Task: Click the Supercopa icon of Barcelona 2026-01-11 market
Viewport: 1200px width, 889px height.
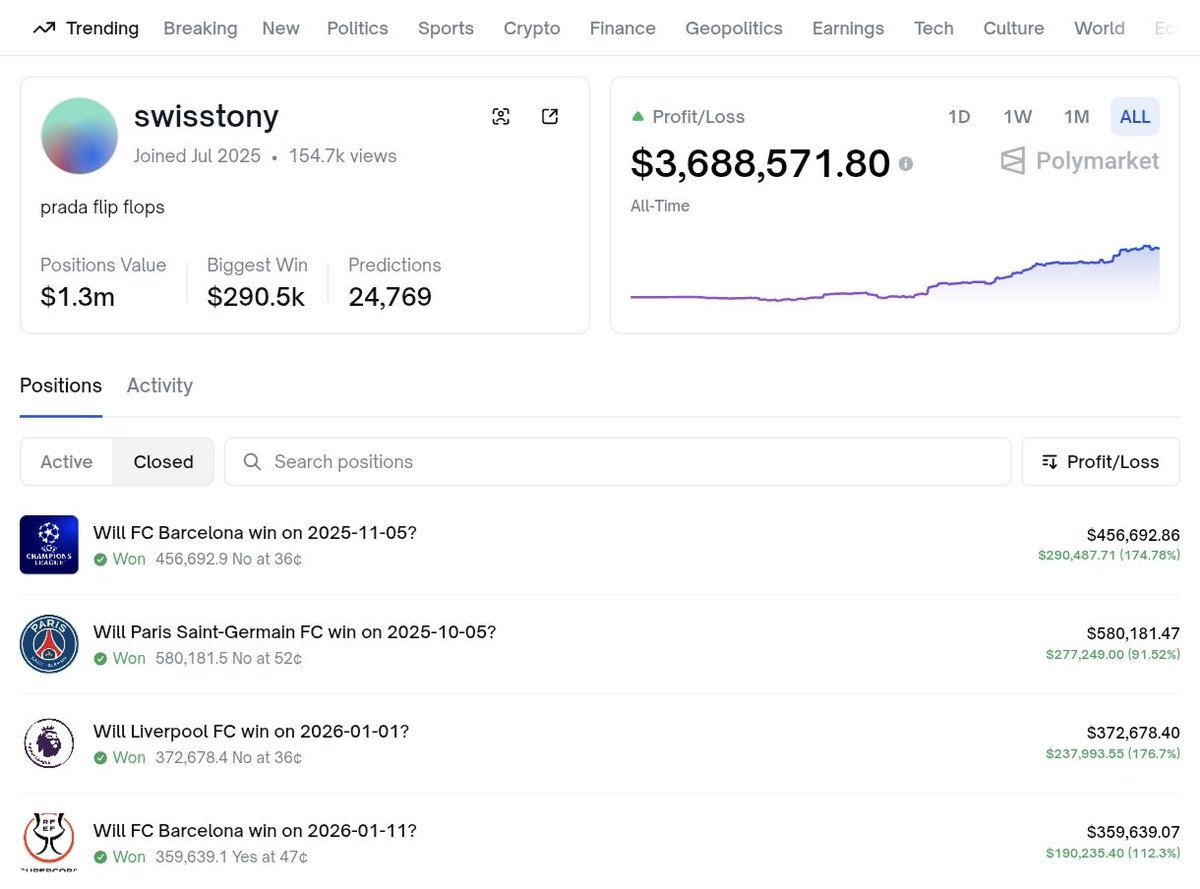Action: (49, 843)
